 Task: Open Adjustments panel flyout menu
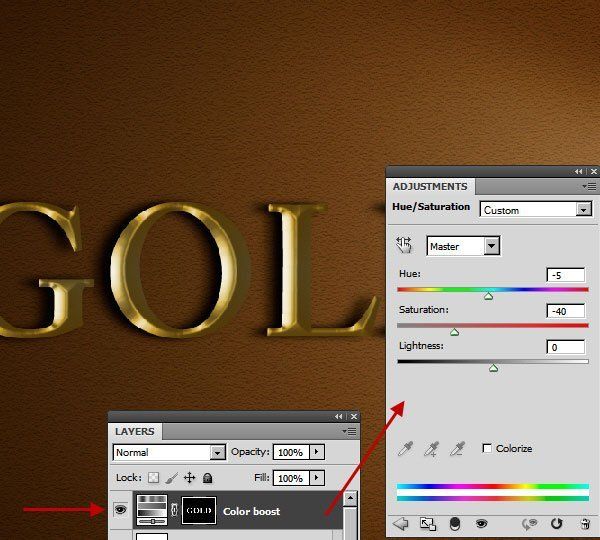point(589,186)
